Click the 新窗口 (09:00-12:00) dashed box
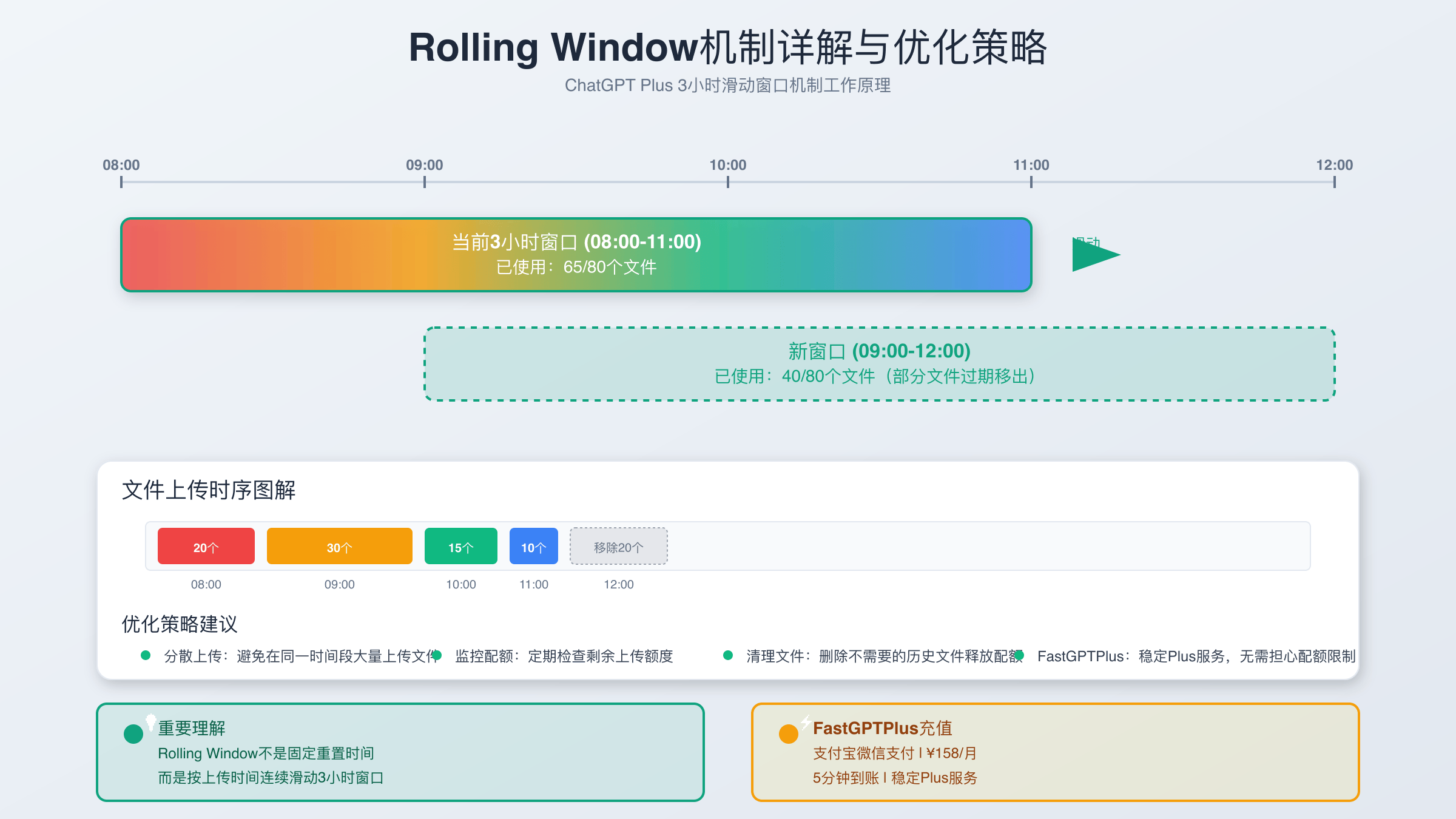 point(880,364)
